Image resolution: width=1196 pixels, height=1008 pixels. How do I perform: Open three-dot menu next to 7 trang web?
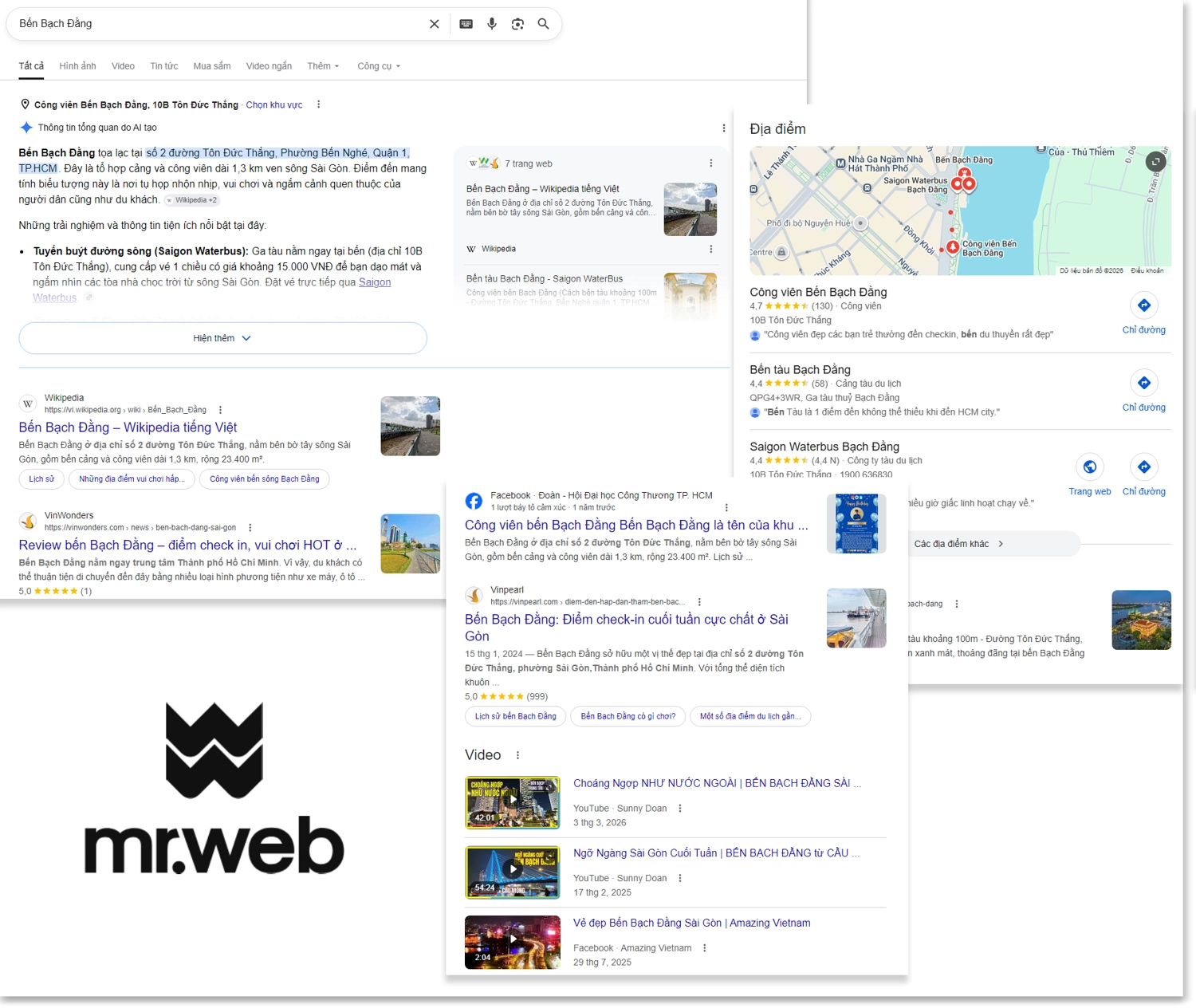pos(711,163)
